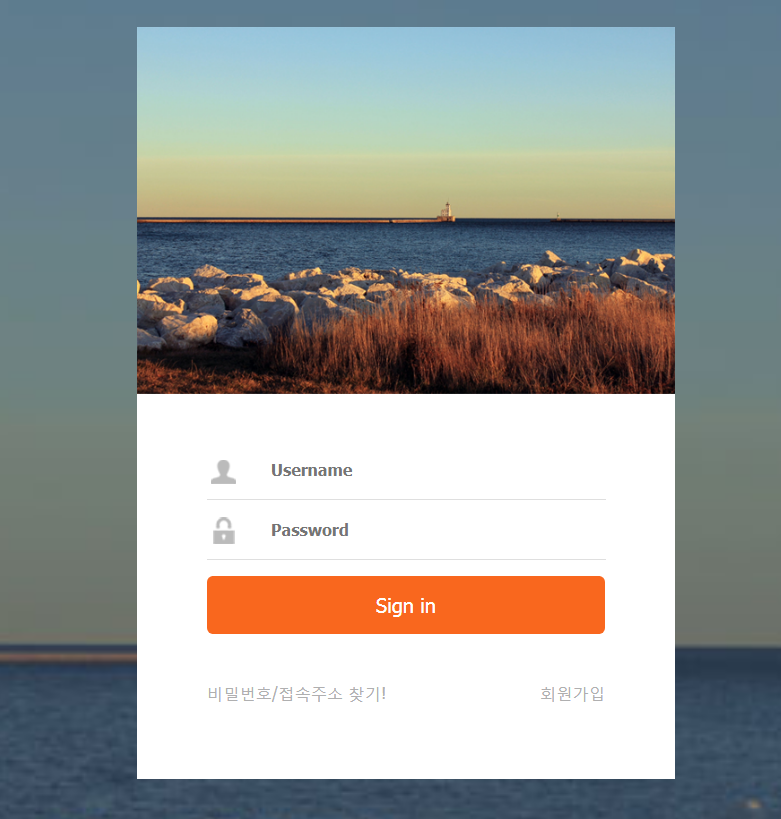The image size is (781, 819).
Task: Open the 회원가입 sign-up link
Action: [x=572, y=694]
